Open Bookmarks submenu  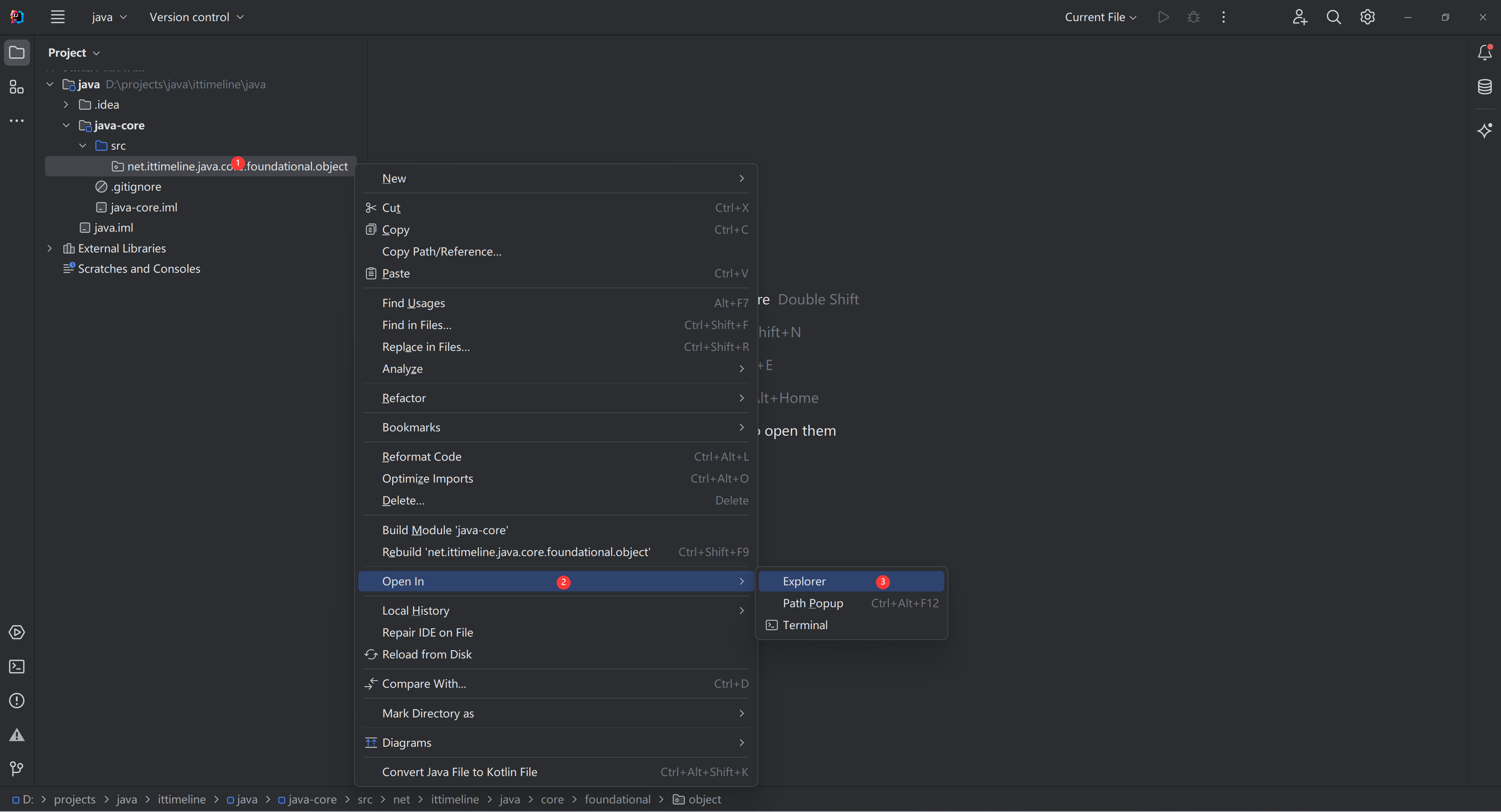click(x=556, y=427)
